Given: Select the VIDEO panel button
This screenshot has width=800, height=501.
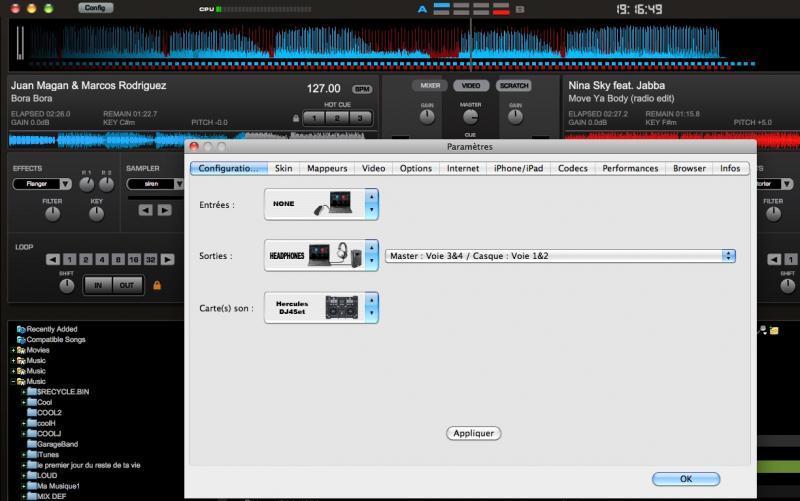Looking at the screenshot, I should point(471,86).
